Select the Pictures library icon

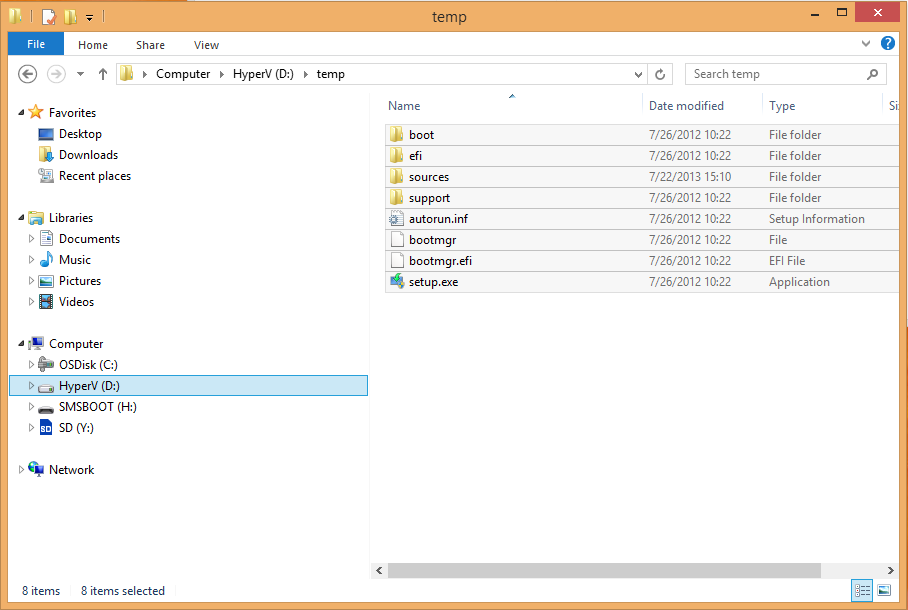tap(46, 281)
